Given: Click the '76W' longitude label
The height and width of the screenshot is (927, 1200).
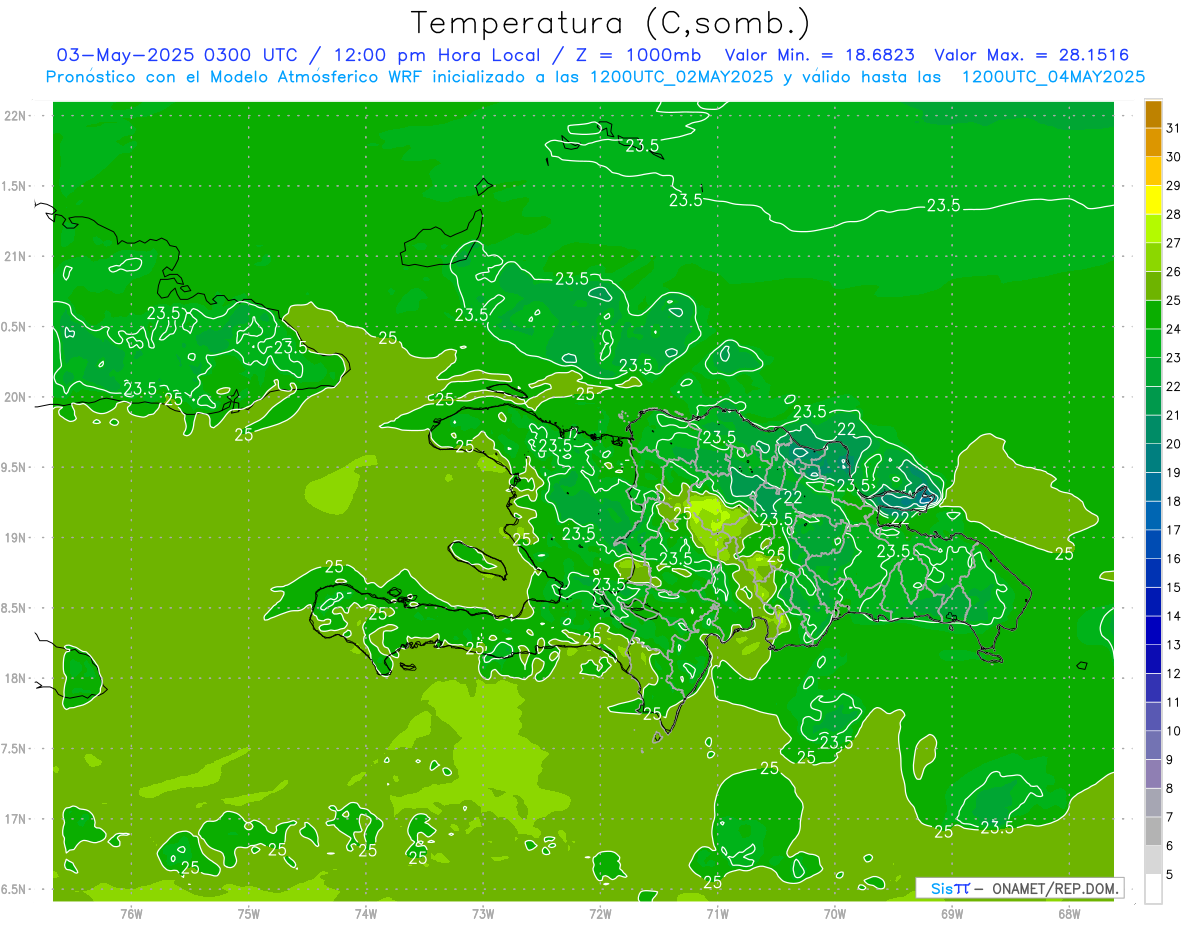Looking at the screenshot, I should tap(131, 914).
